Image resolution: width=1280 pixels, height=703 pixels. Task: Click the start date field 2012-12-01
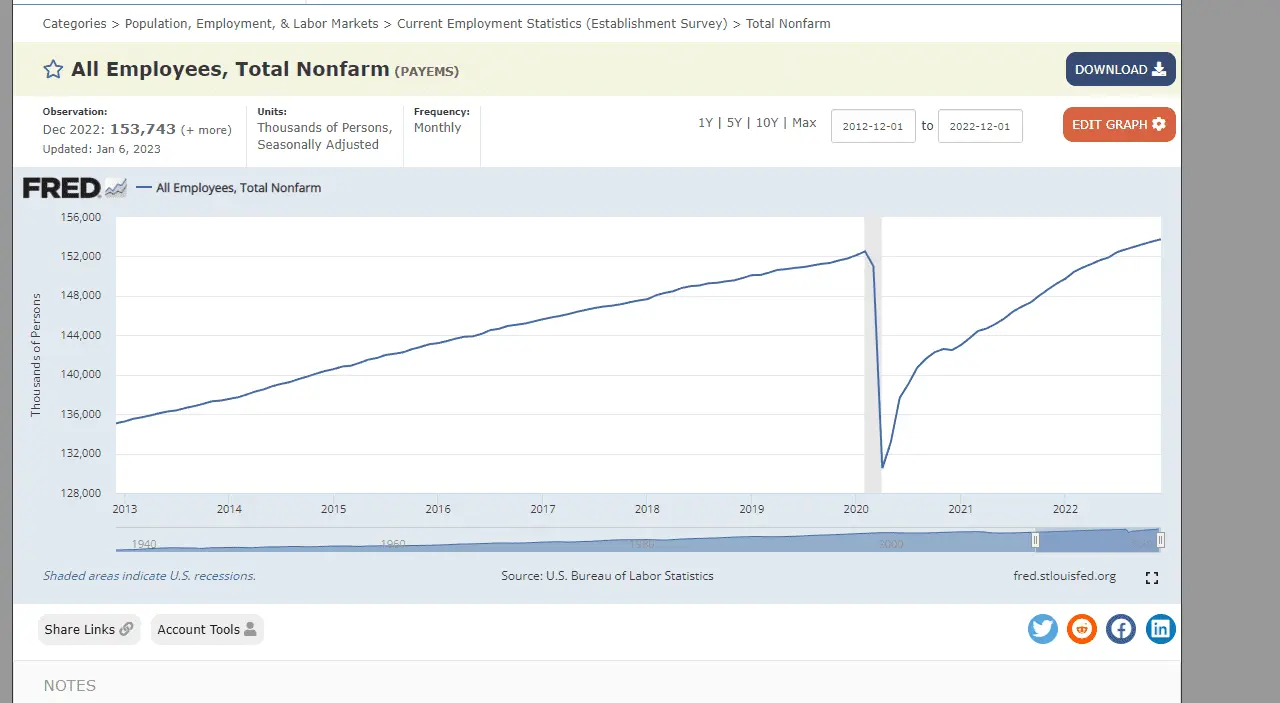873,126
